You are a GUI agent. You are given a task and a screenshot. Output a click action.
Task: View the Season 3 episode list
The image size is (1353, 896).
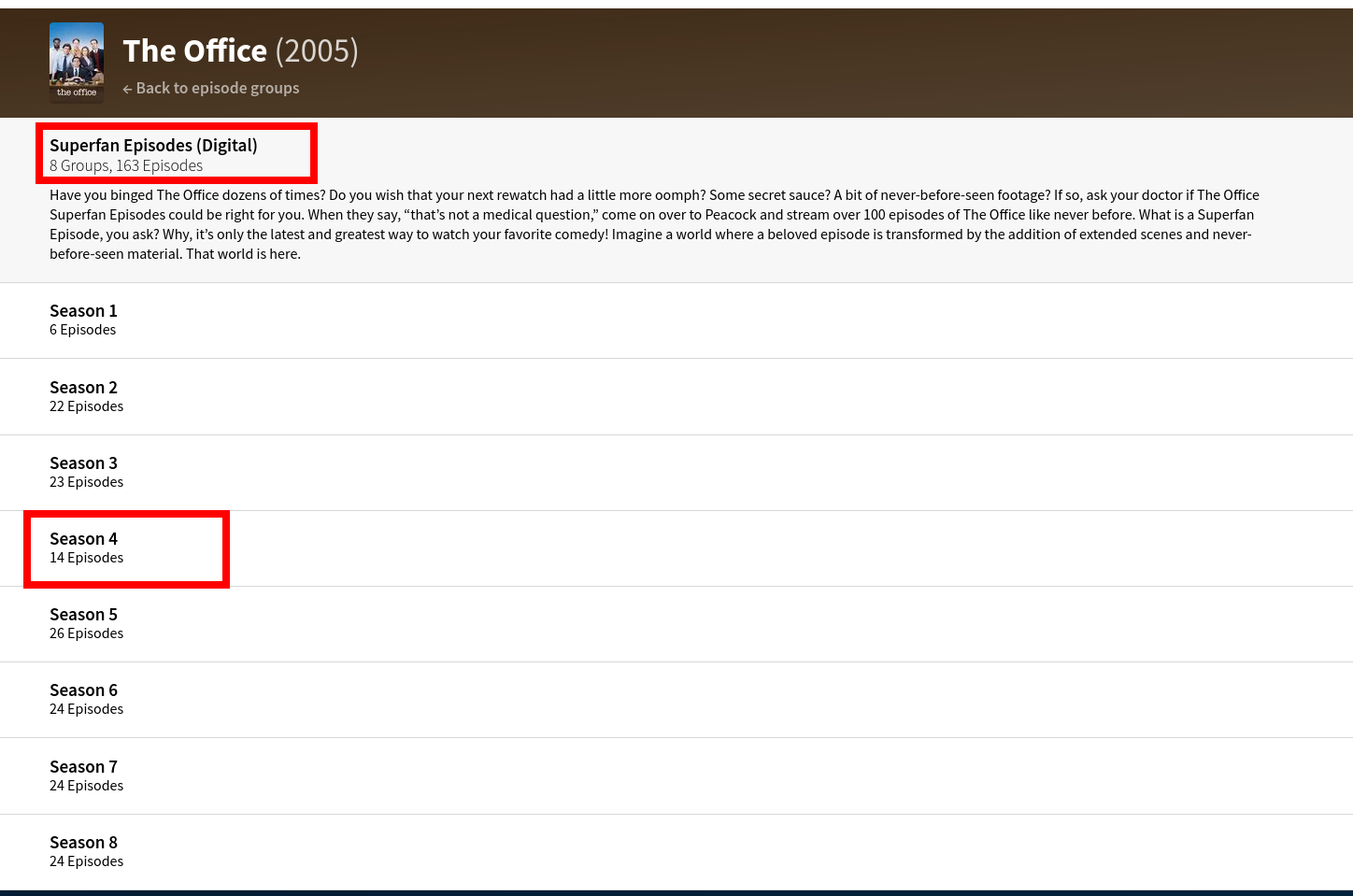83,462
